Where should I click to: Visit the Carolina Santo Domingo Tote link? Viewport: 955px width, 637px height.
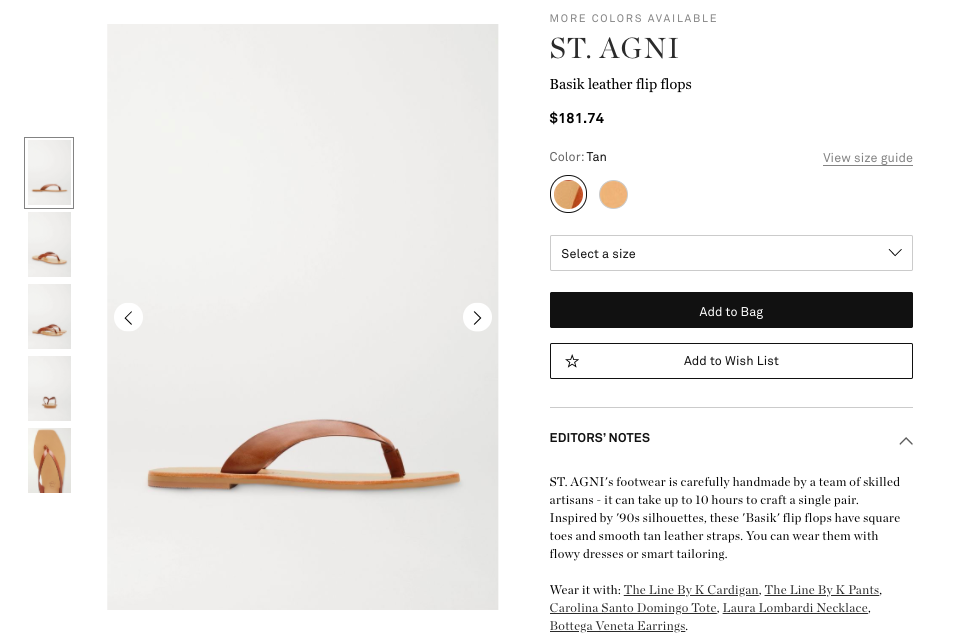[x=633, y=608]
